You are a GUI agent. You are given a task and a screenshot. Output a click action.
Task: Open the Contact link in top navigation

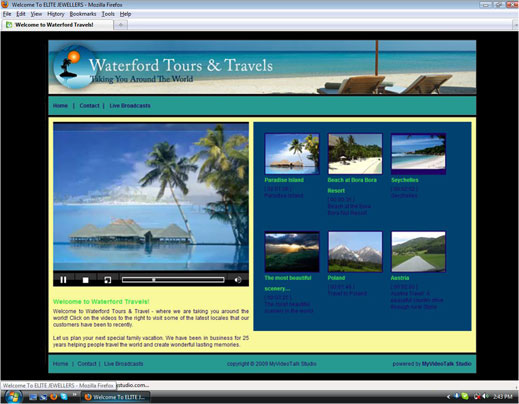[89, 106]
